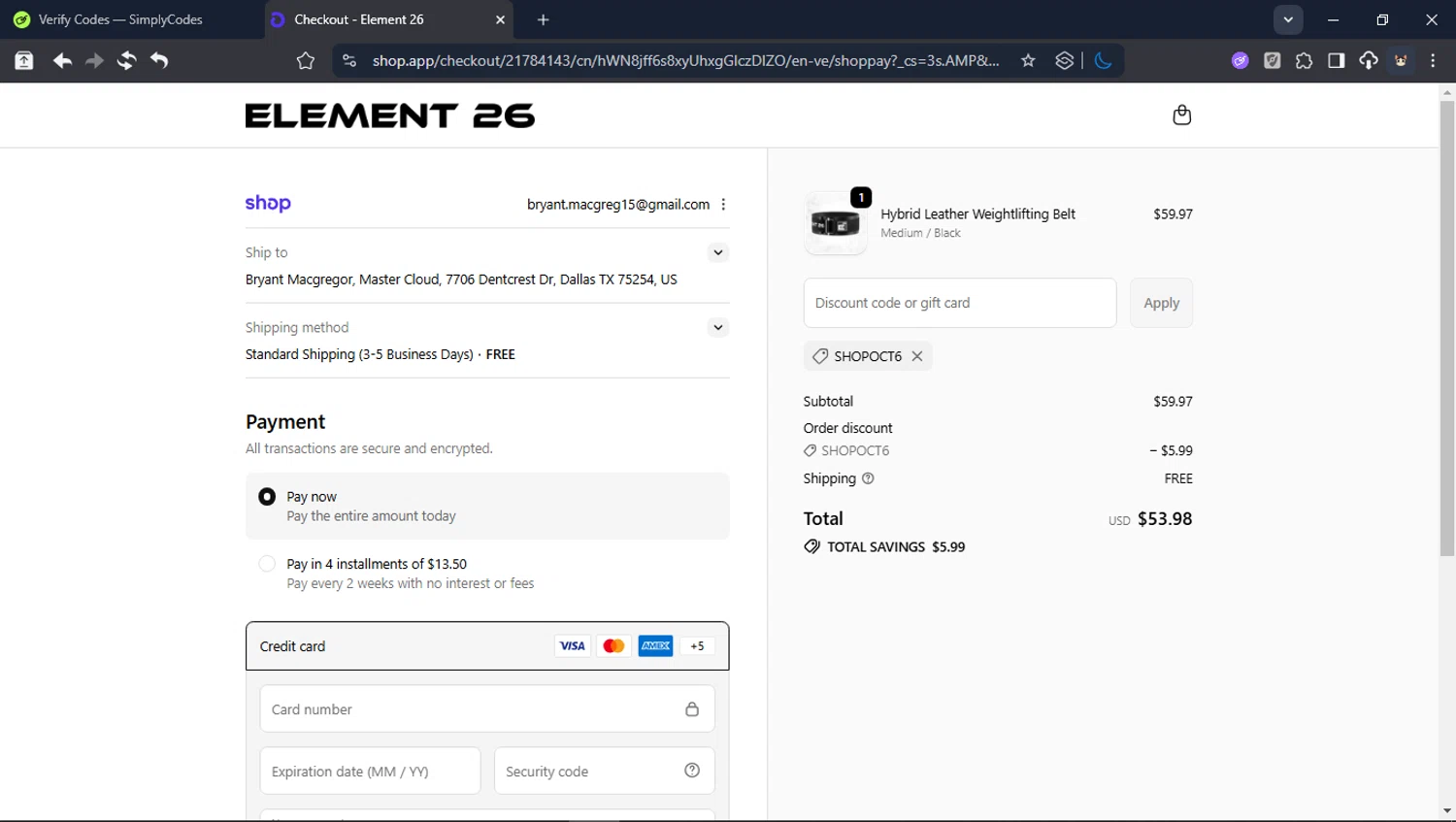Click the email bryant.macgreg15@gmail.com
Viewport: 1456px width, 822px height.
click(x=617, y=205)
